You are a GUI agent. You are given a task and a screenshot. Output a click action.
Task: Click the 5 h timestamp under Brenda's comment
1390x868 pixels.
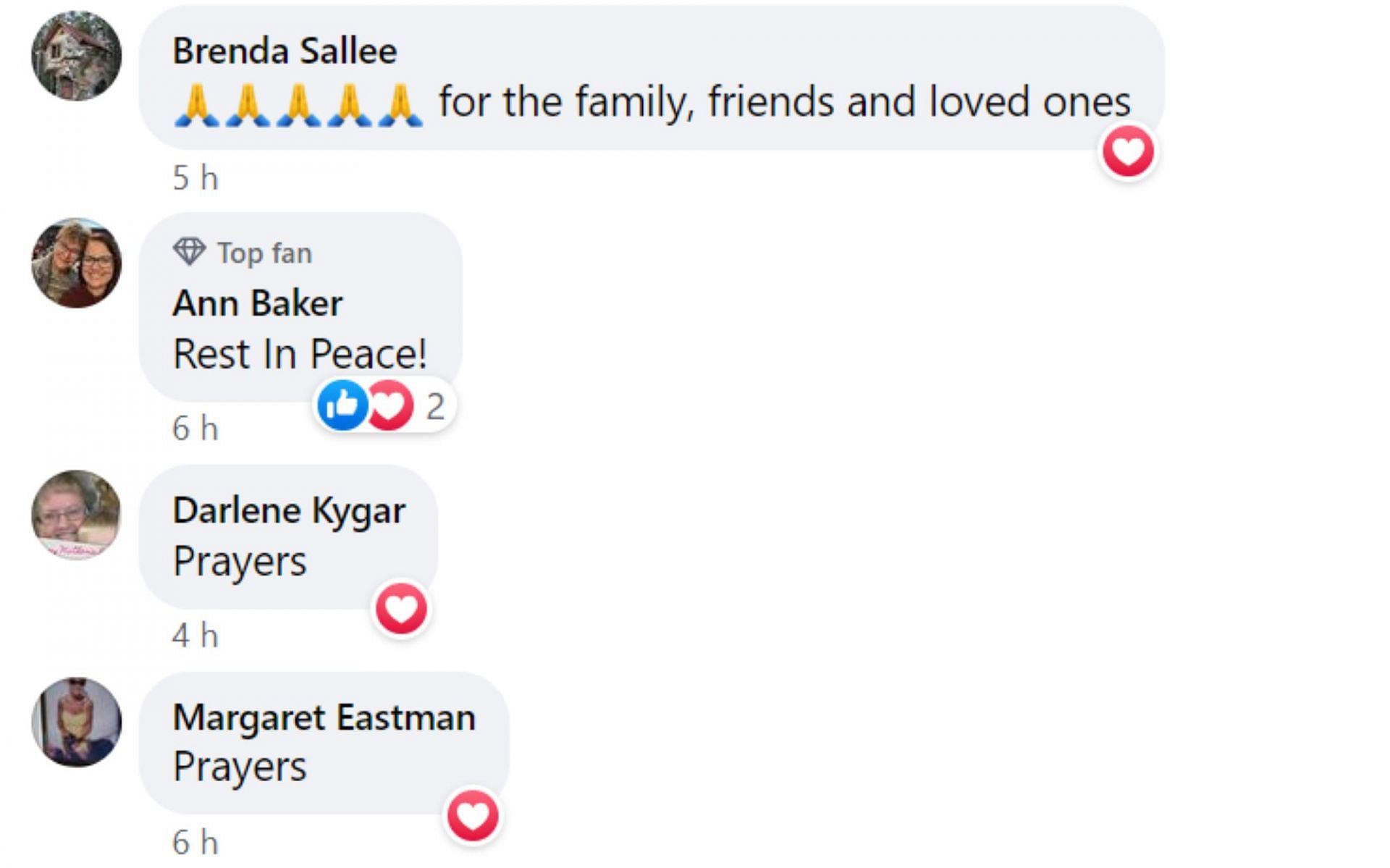click(195, 178)
